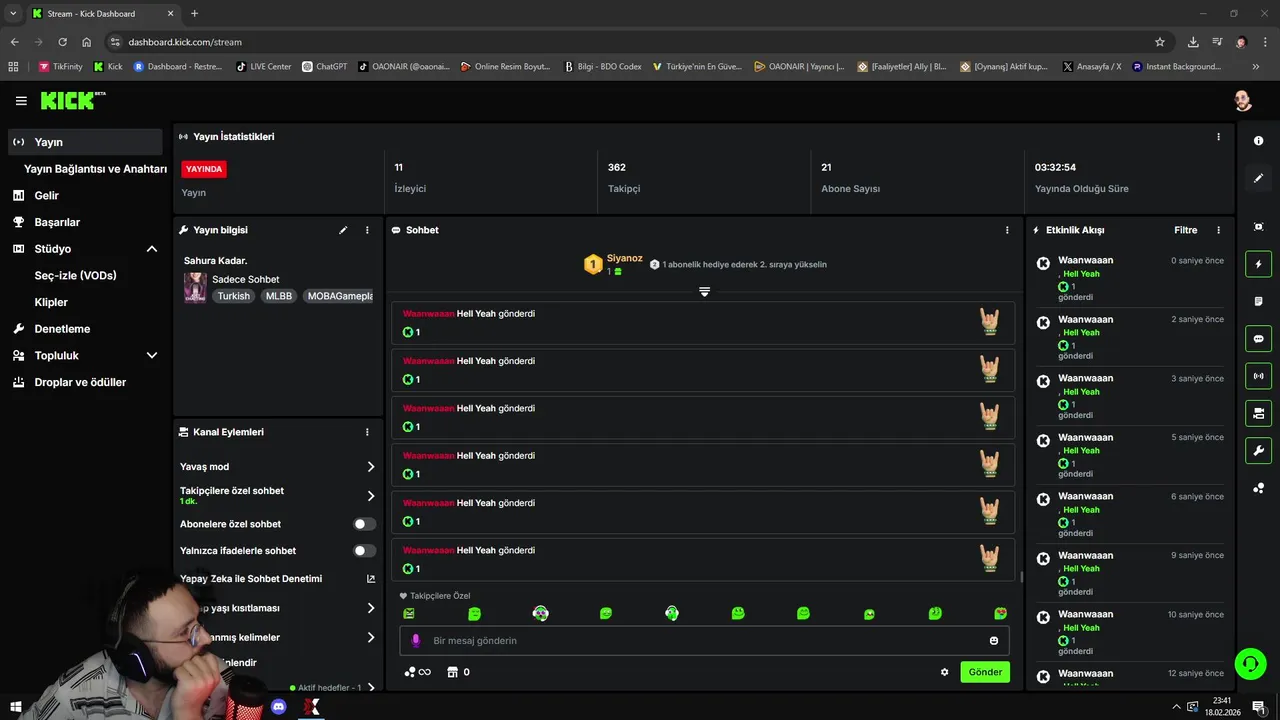
Task: Toggle the lightning bolt activity feed icon
Action: click(1258, 264)
